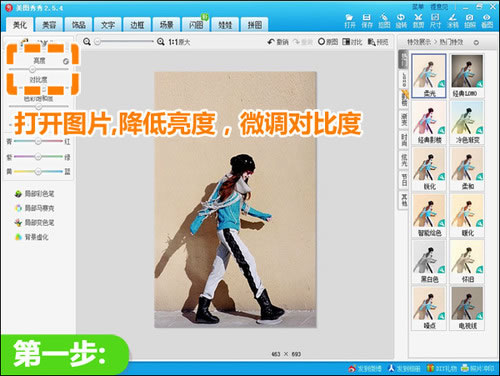
Task: Click the 撤销 (Undo) arrow
Action: point(278,42)
